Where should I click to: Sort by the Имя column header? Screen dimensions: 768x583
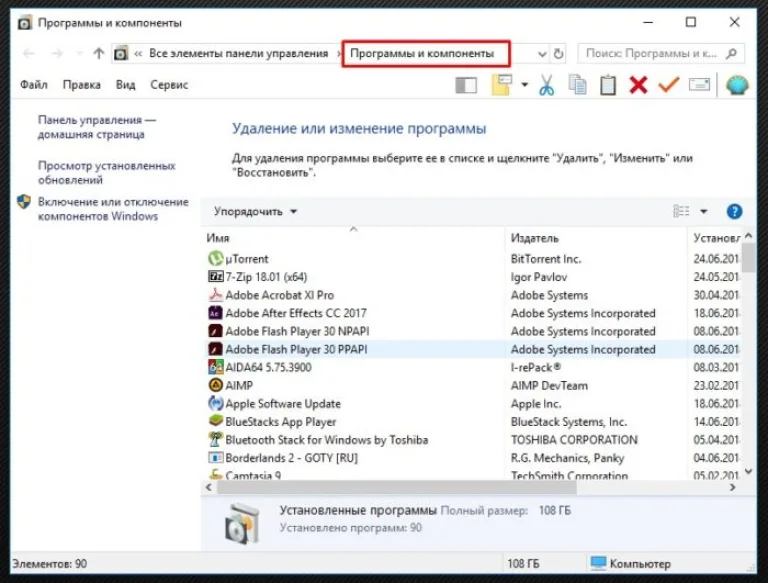click(x=354, y=238)
